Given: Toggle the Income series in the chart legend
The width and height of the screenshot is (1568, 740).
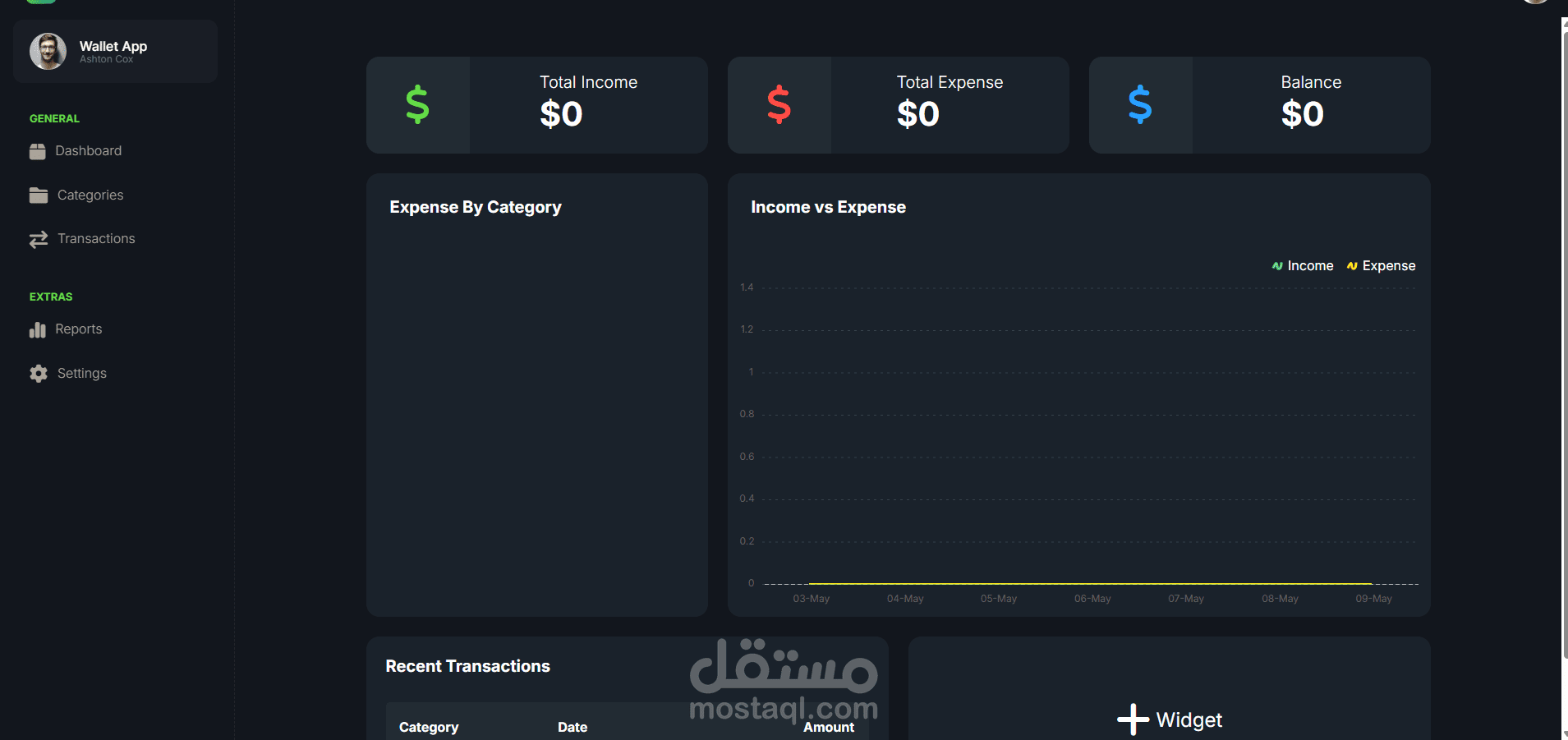Looking at the screenshot, I should (1302, 265).
